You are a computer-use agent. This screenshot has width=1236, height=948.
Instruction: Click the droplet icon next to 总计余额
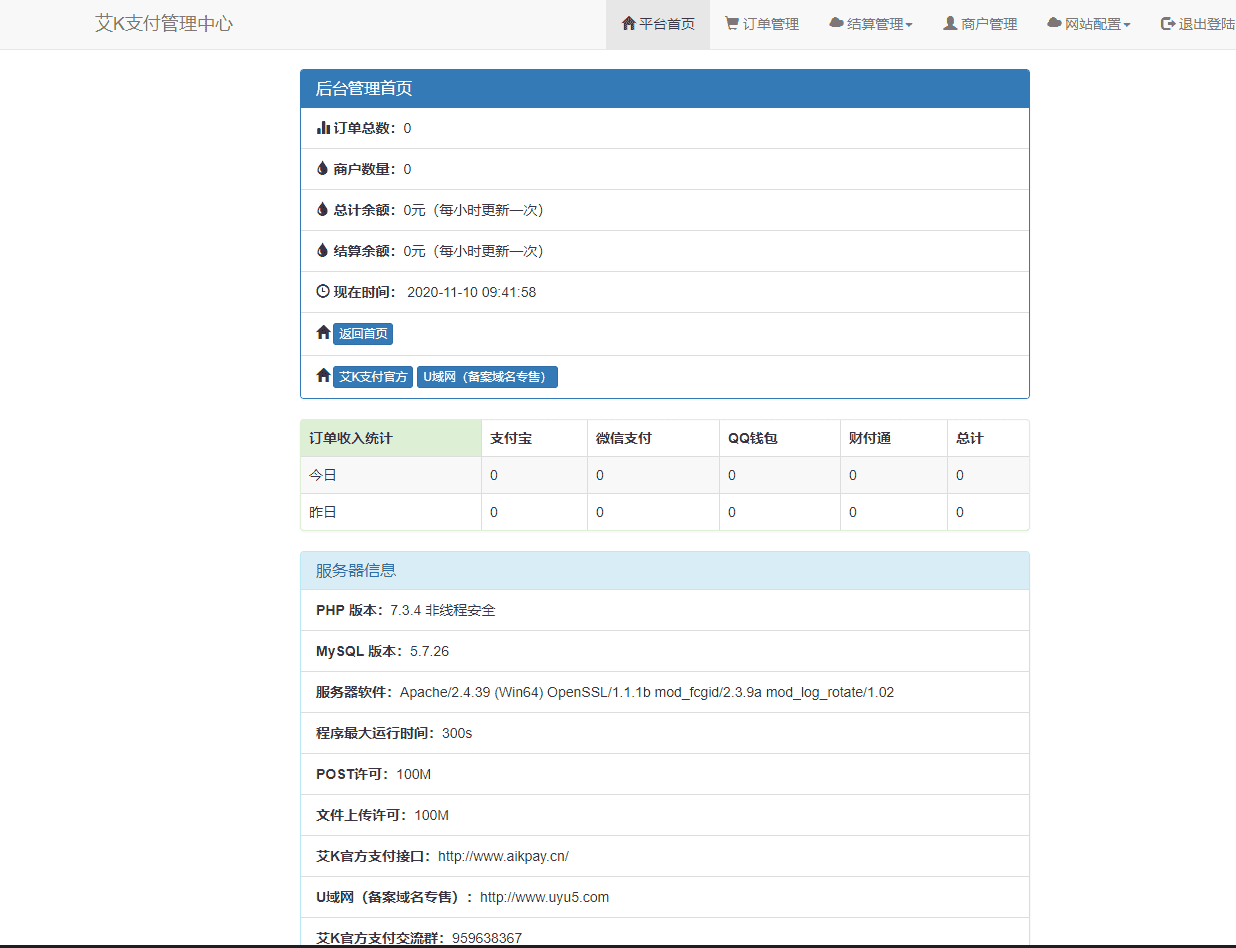point(321,209)
